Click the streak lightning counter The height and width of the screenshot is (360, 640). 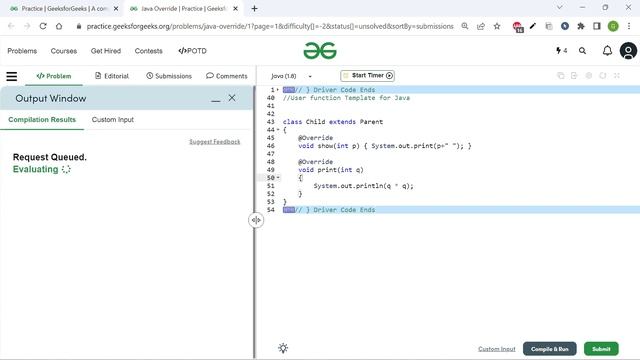coord(562,51)
